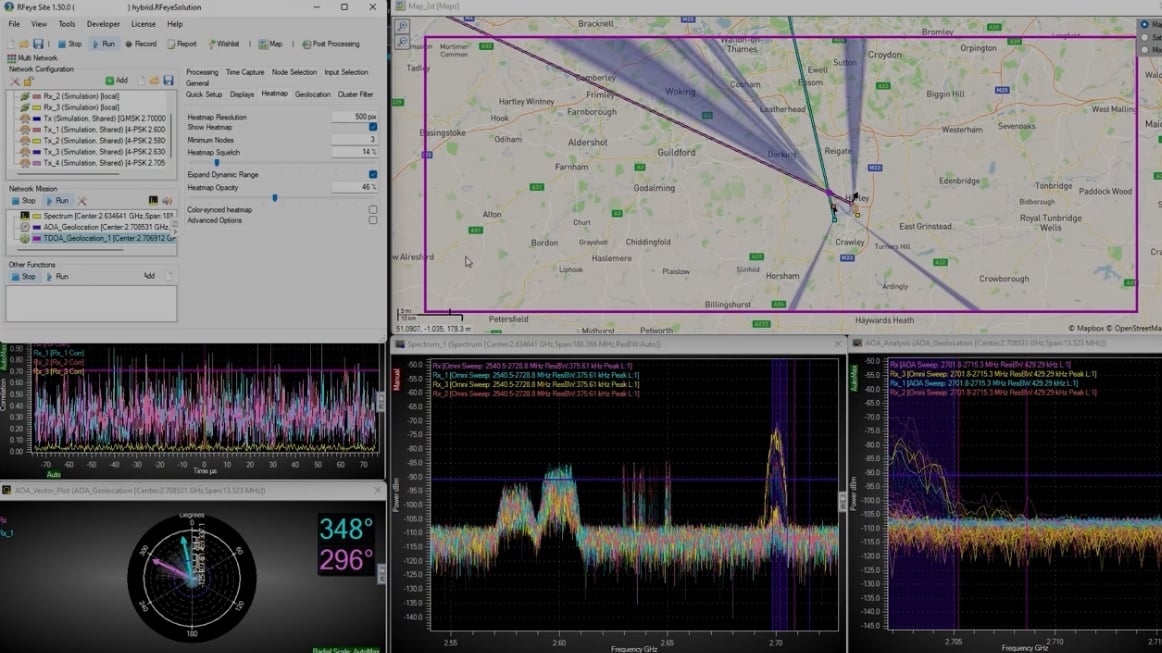
Task: Enable the Color-synced heatmap checkbox
Action: pyautogui.click(x=373, y=210)
